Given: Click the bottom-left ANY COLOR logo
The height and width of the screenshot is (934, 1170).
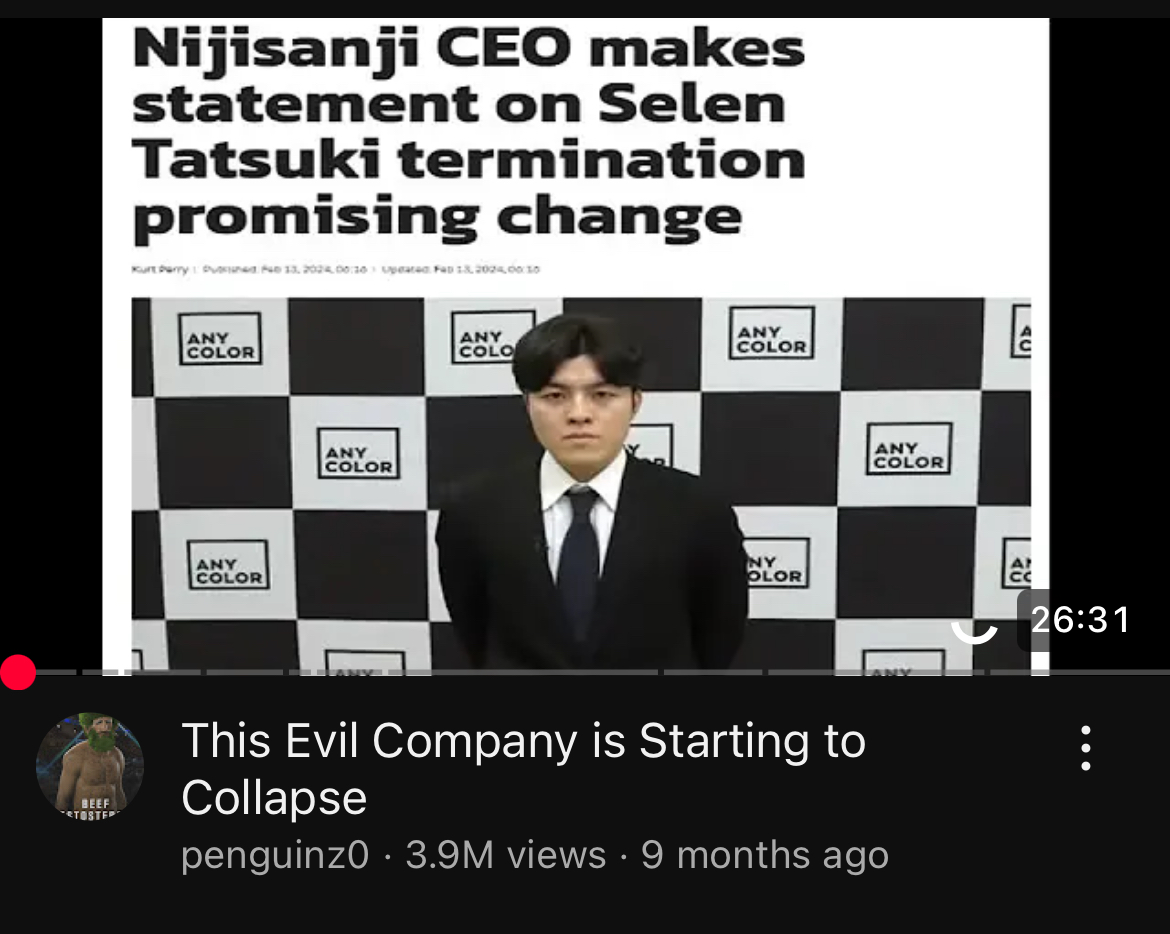Looking at the screenshot, I should click(228, 565).
